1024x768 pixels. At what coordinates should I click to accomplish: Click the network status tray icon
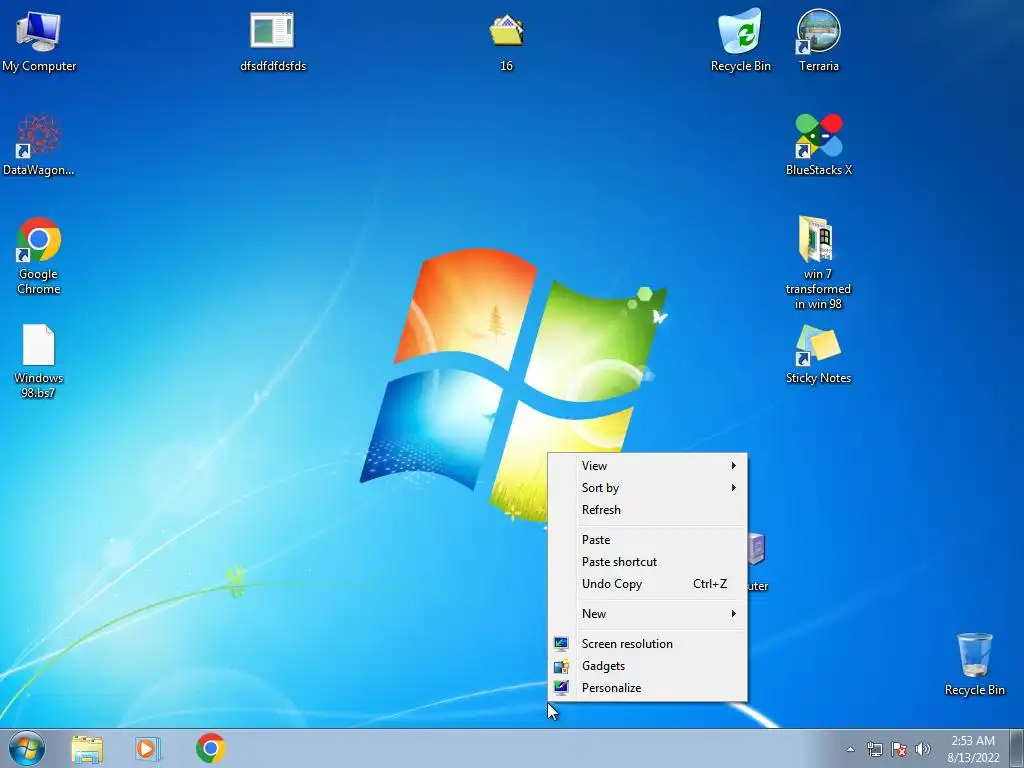tap(874, 749)
